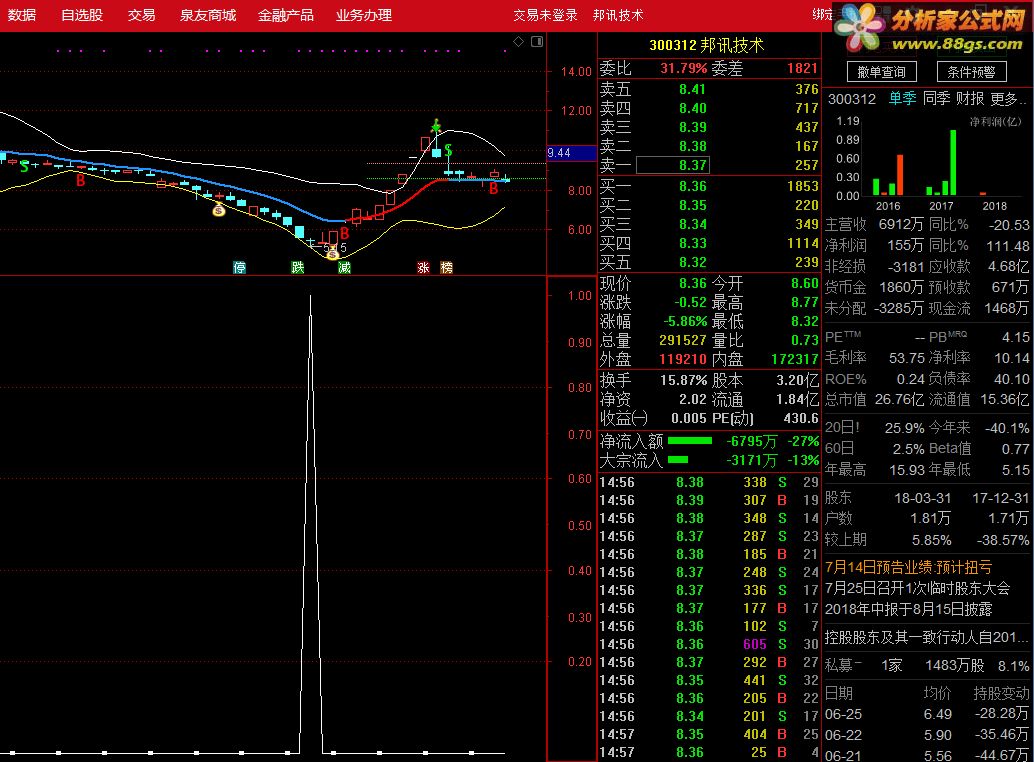Click the 总市值 26.76亿 value
This screenshot has height=762, width=1034.
point(899,399)
